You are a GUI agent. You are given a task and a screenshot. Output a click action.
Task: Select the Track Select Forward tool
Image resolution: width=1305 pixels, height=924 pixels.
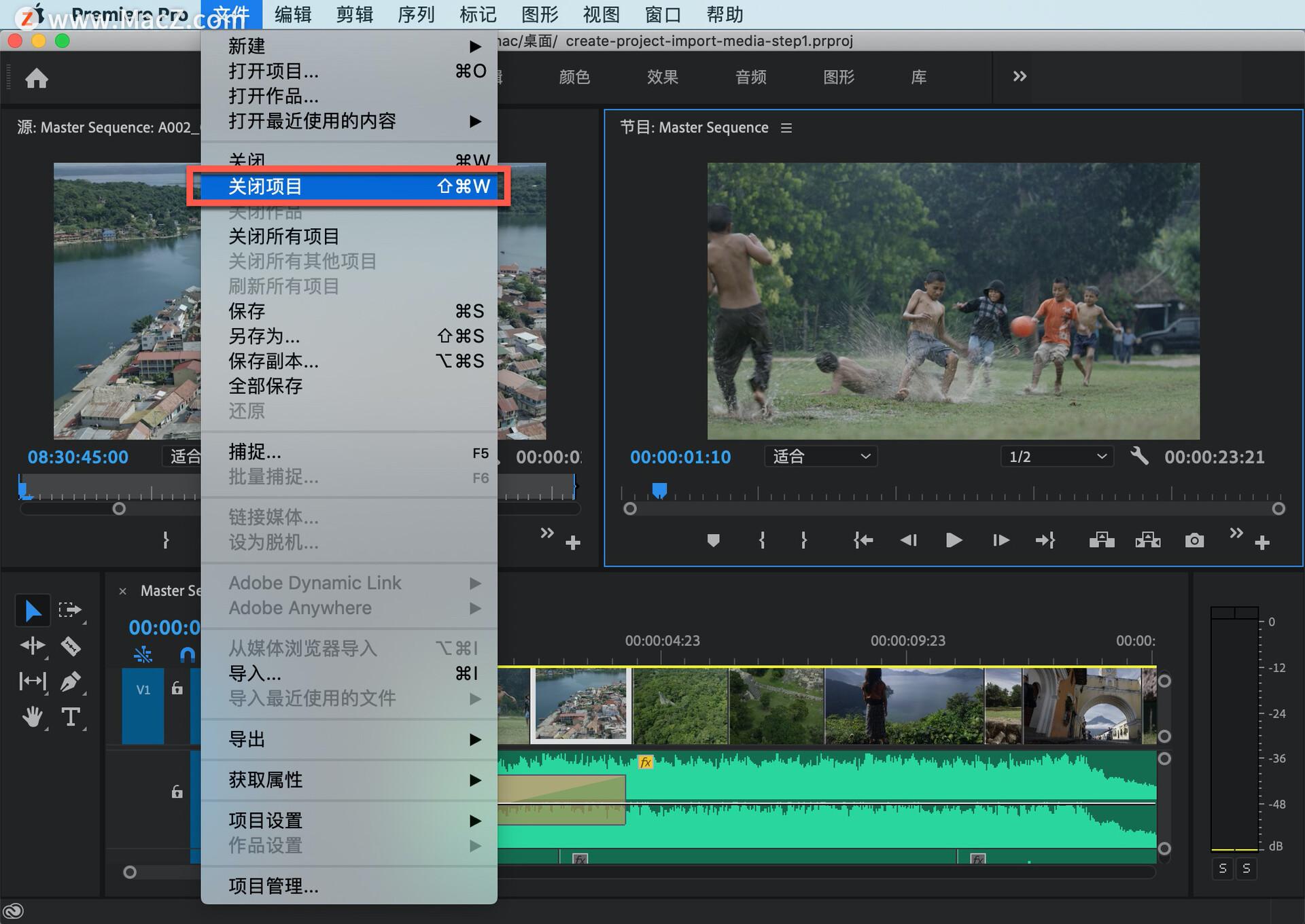[x=66, y=609]
